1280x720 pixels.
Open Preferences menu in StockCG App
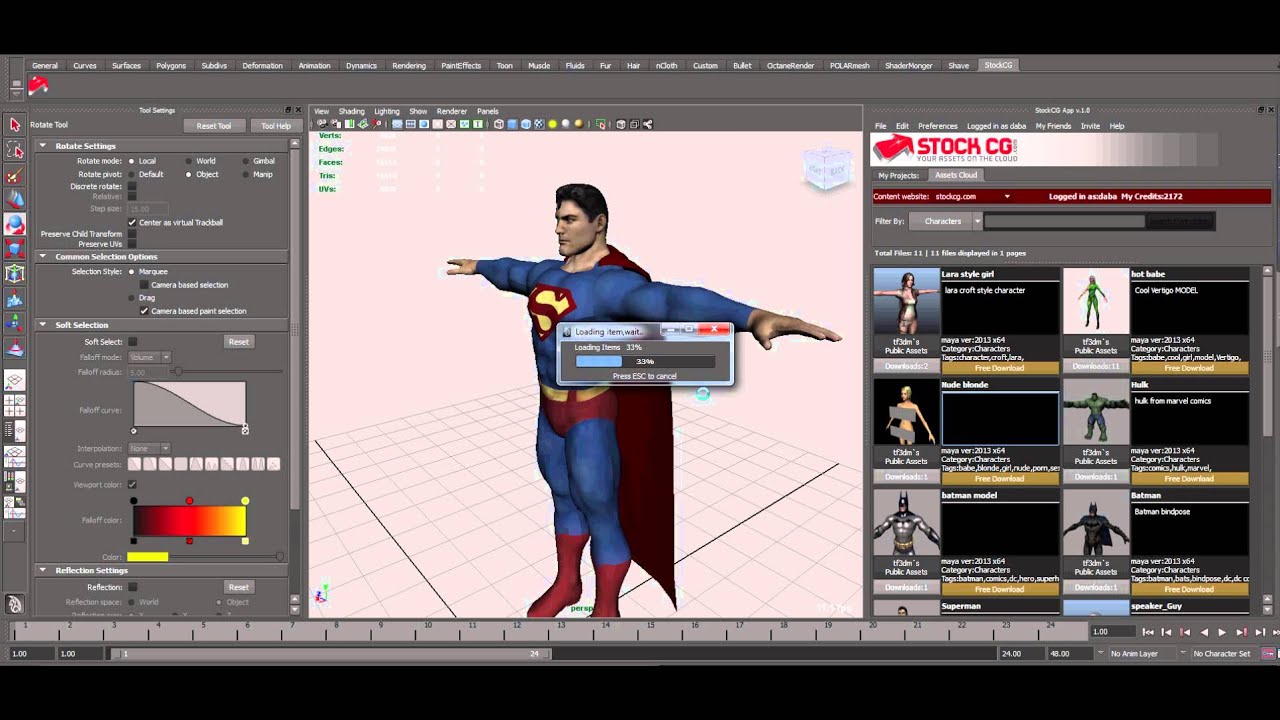(938, 126)
